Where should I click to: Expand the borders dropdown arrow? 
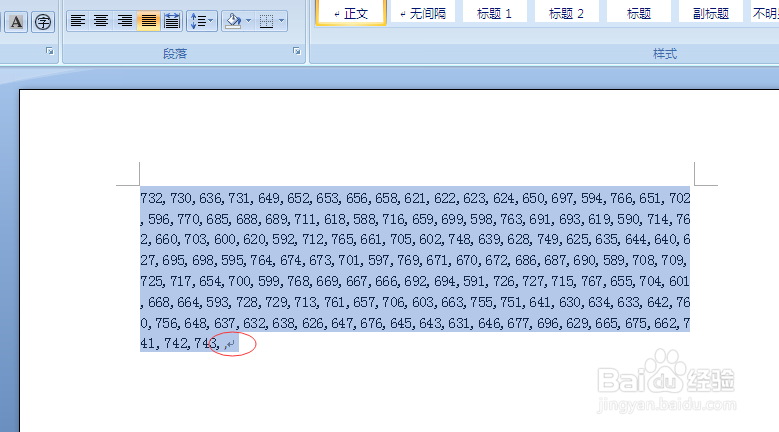[282, 21]
